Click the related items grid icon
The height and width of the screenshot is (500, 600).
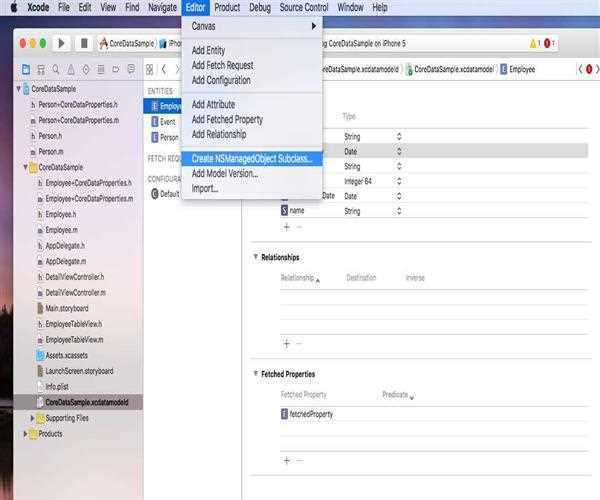(x=151, y=69)
